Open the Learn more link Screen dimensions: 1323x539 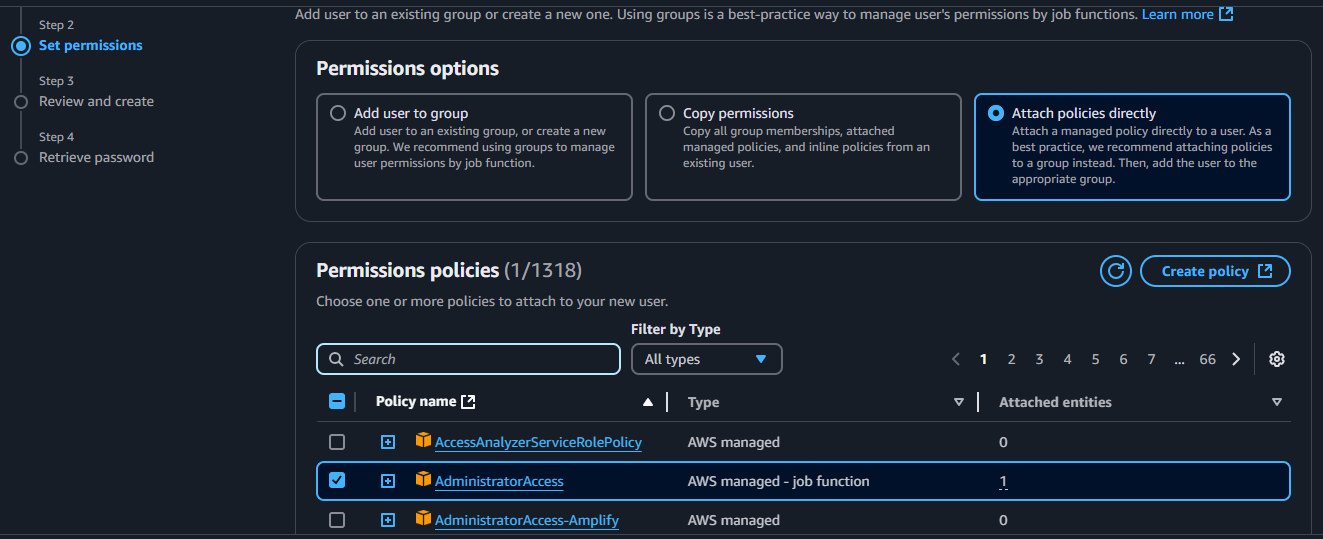[1187, 14]
